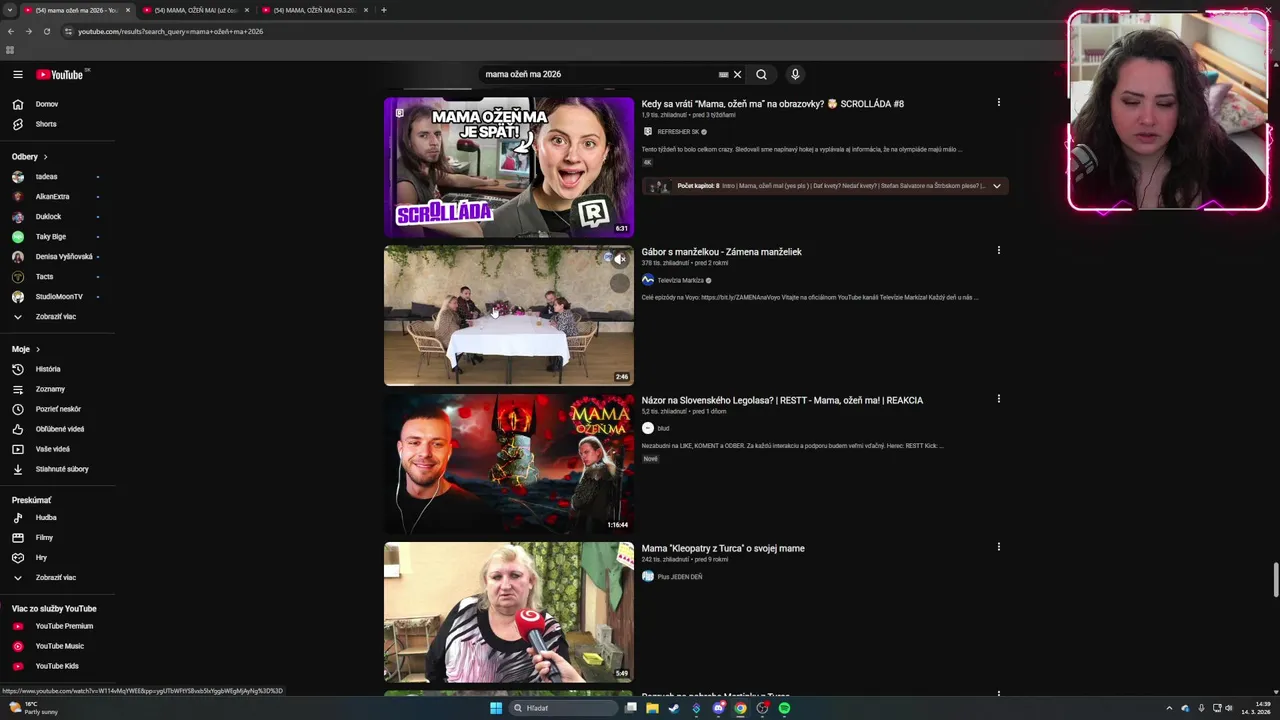Go forward in browser
This screenshot has width=1280, height=720.
point(28,31)
